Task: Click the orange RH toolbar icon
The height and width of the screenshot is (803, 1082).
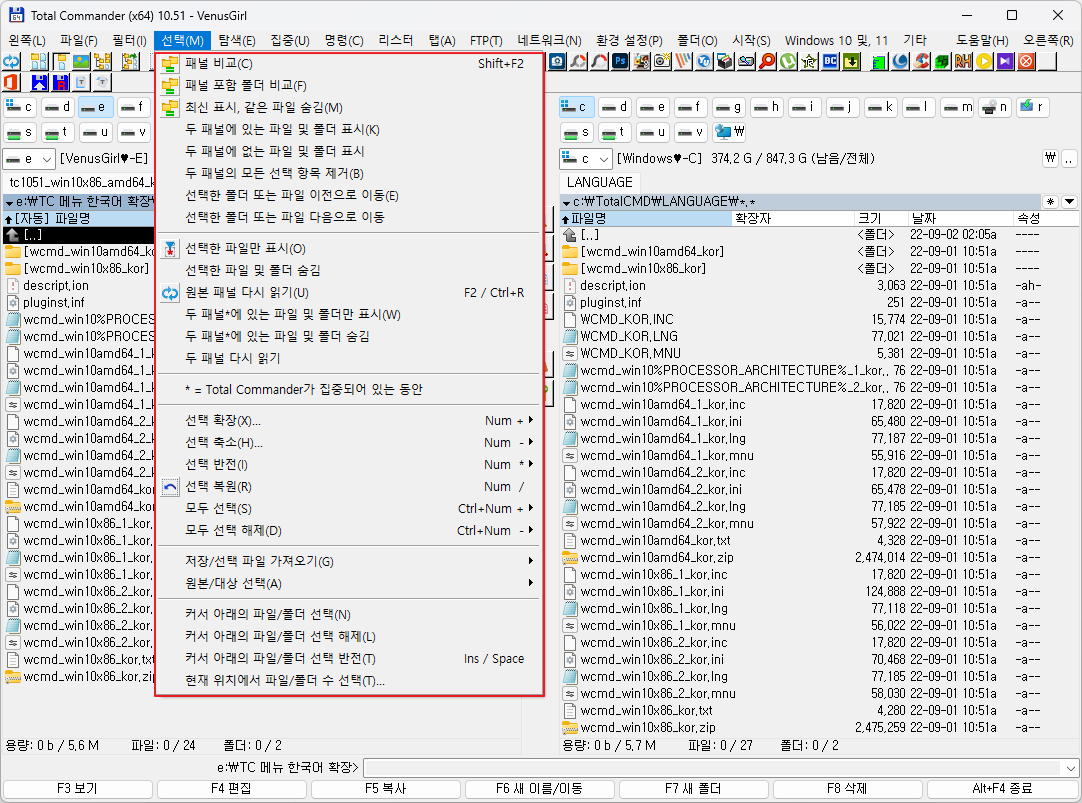Action: tap(963, 61)
